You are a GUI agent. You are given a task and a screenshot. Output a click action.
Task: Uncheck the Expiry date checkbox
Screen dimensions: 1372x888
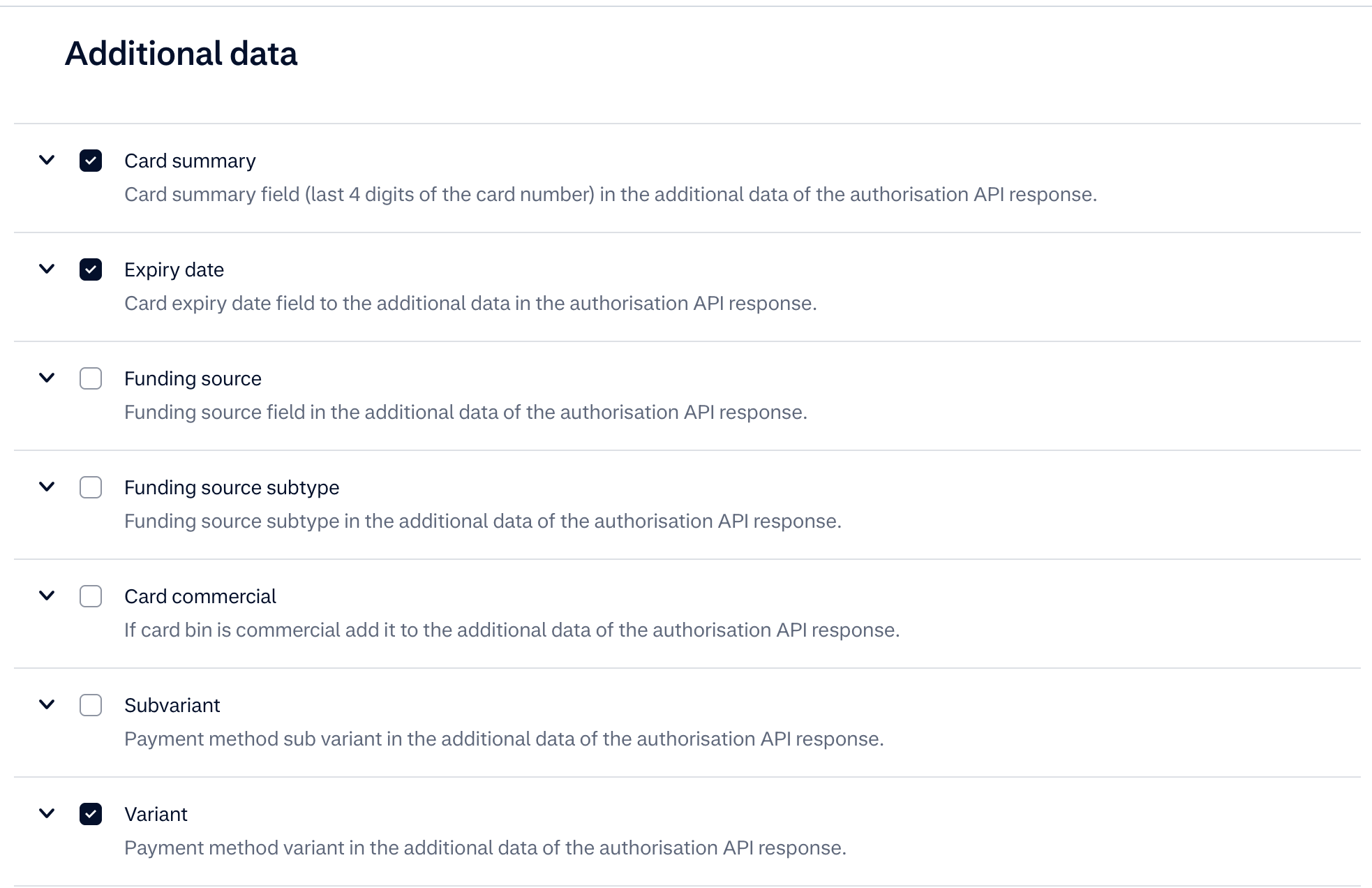91,269
